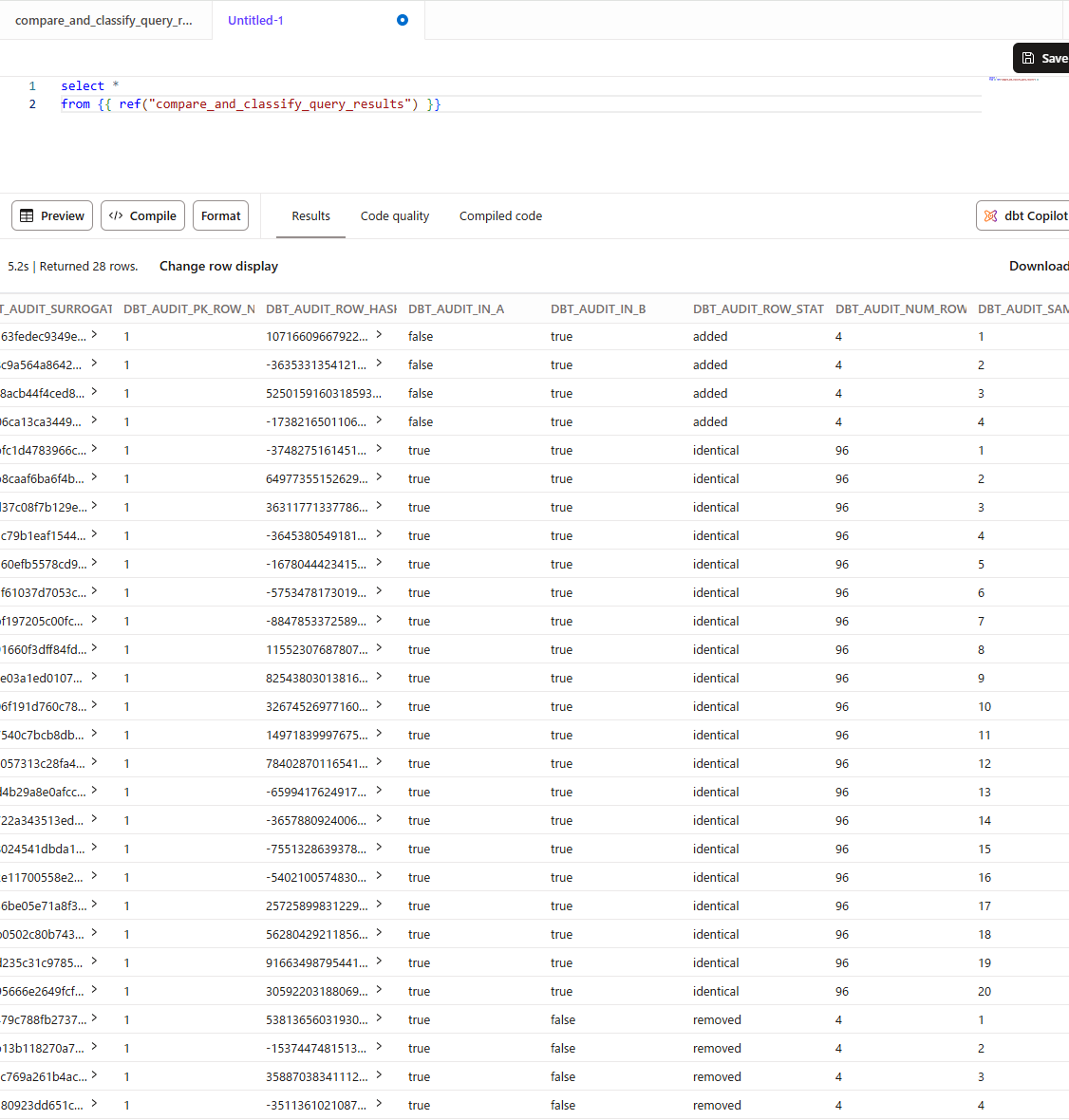Click row hash cell 5250159160318593...
The image size is (1069, 1120).
[x=324, y=394]
